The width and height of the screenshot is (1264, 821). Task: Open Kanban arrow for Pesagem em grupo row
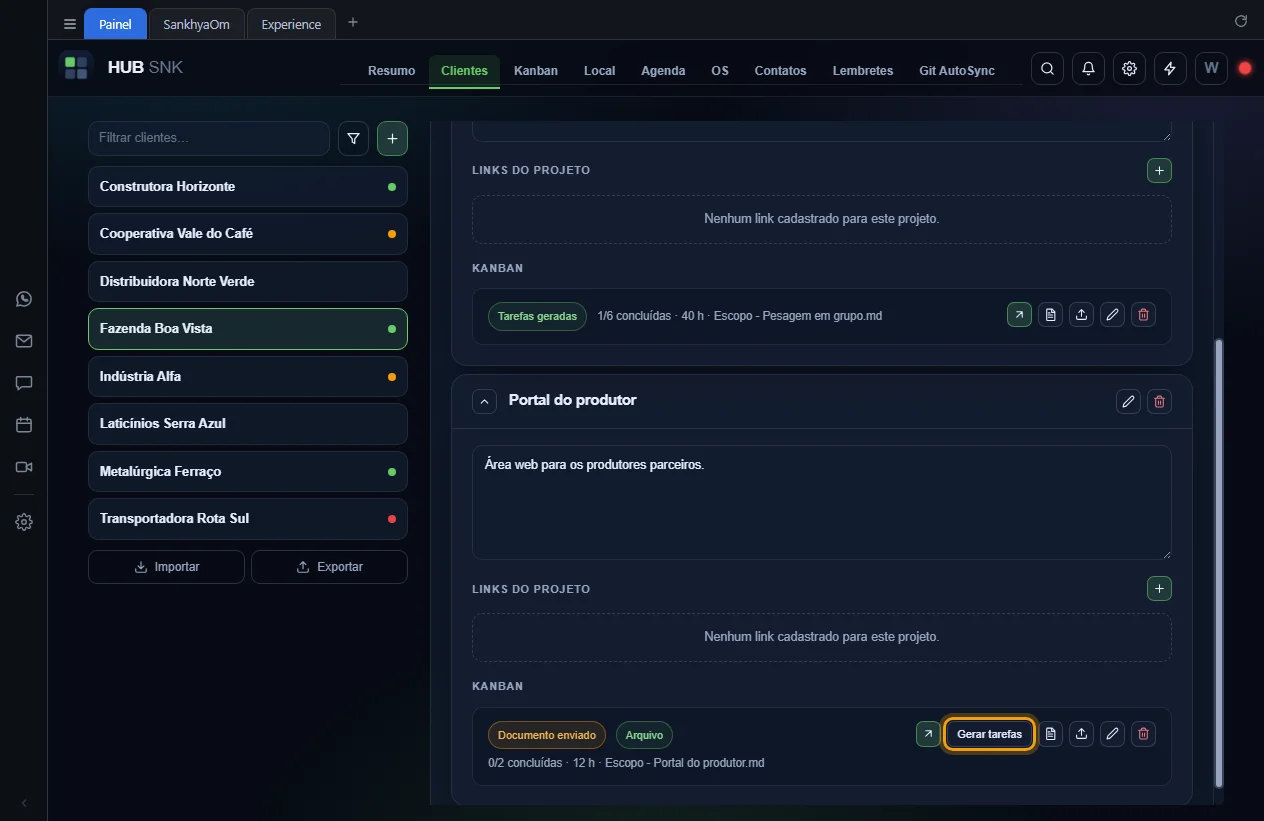[1019, 315]
